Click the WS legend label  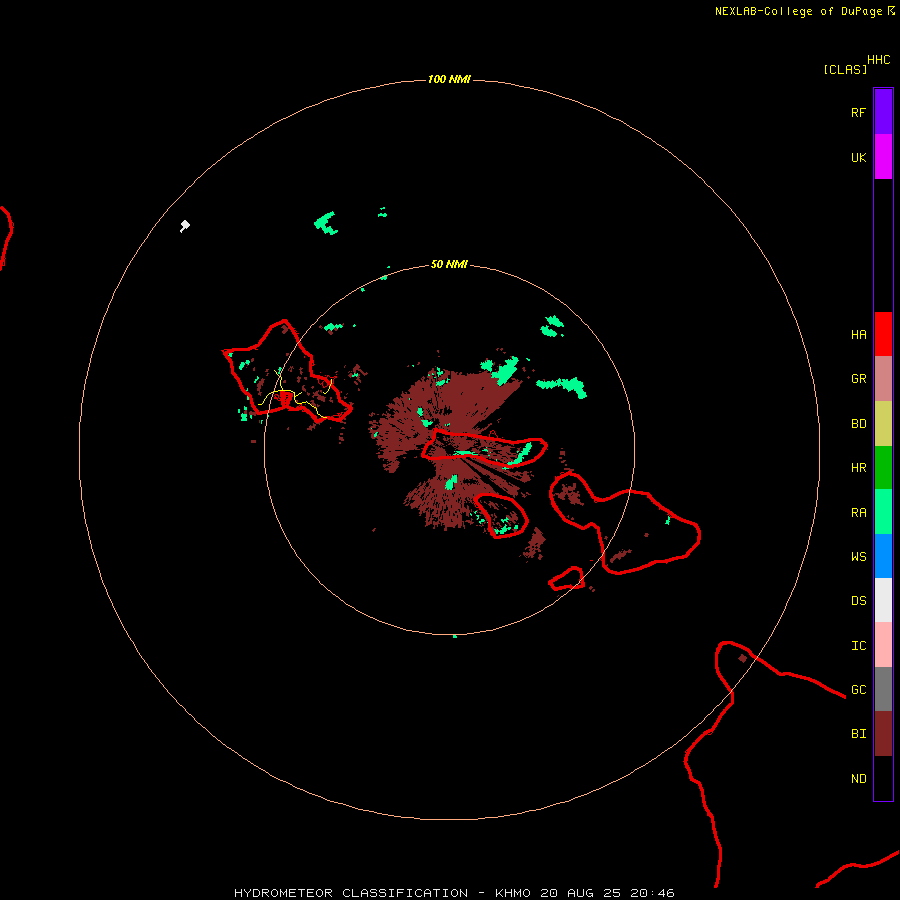coord(858,557)
